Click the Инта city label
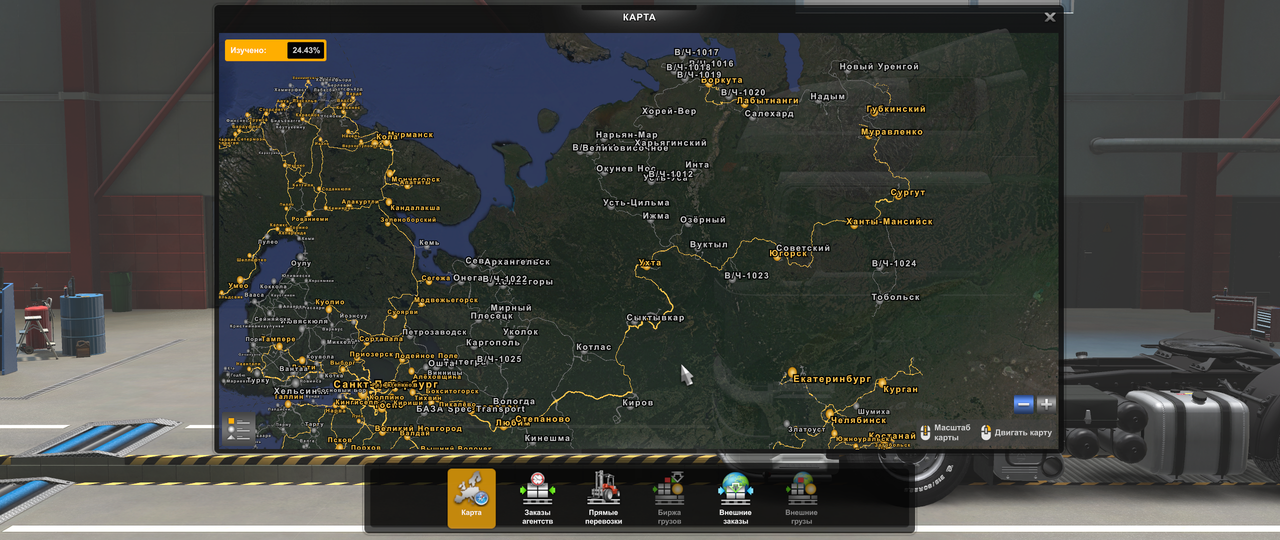The height and width of the screenshot is (540, 1280). click(x=697, y=165)
